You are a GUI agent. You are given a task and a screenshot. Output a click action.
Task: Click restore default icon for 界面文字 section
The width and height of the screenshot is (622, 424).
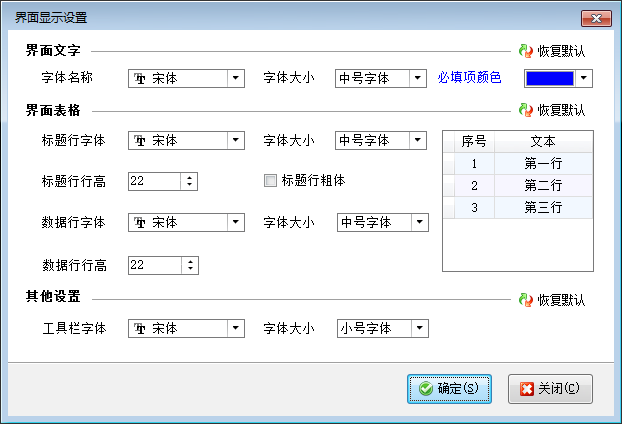(526, 50)
